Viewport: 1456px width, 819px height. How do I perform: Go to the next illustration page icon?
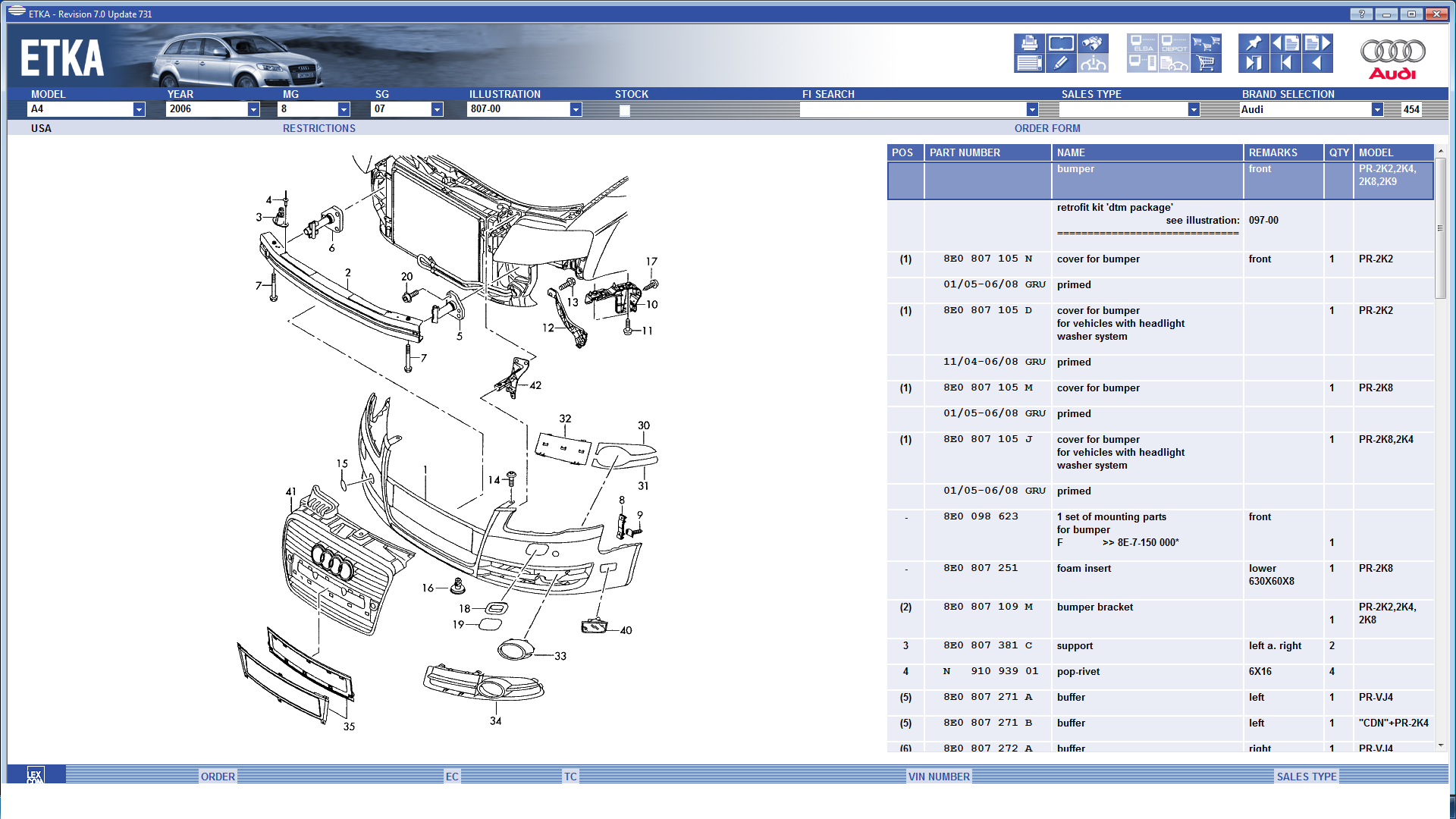tap(1317, 43)
